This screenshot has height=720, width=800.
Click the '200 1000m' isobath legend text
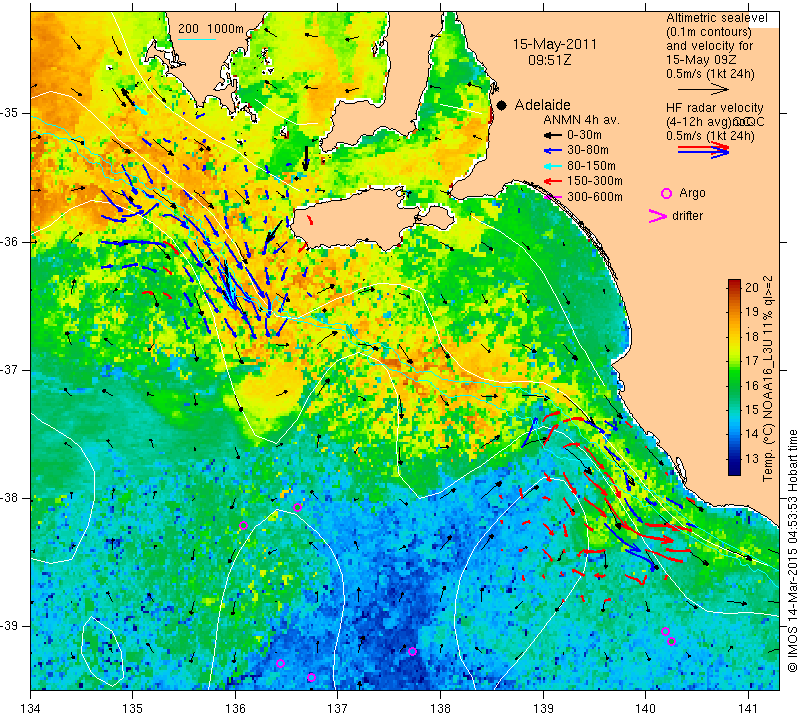[211, 29]
